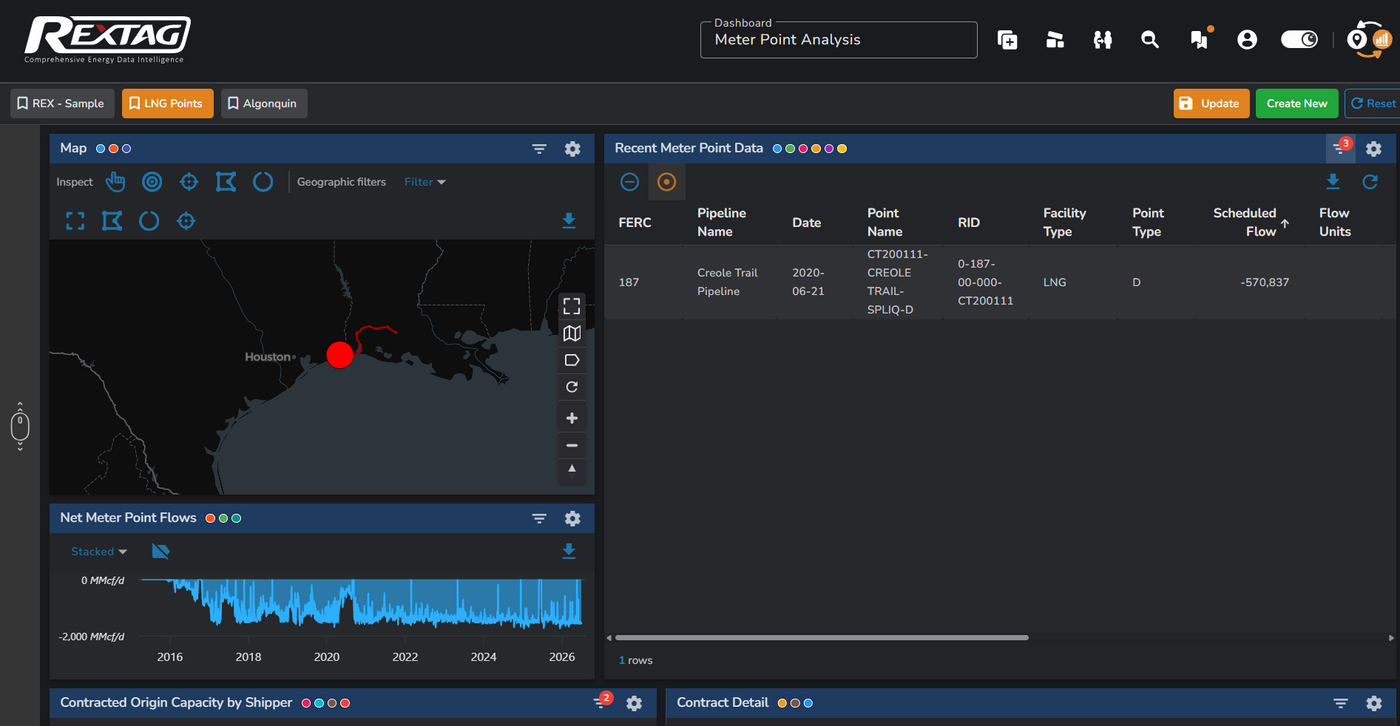The height and width of the screenshot is (726, 1400).
Task: Select the circle draw tool in the second map row
Action: [149, 221]
